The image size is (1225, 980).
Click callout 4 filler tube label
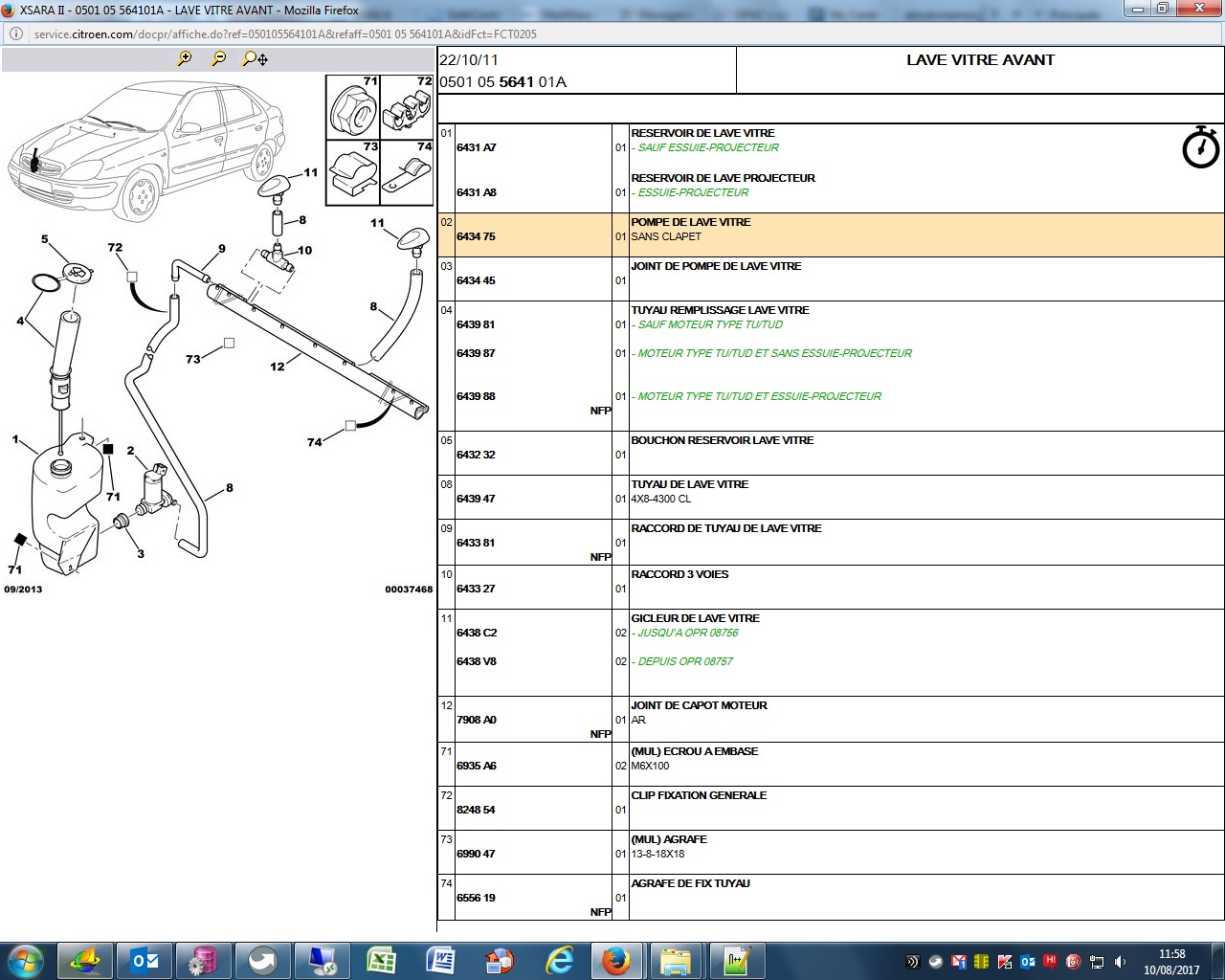(20, 321)
